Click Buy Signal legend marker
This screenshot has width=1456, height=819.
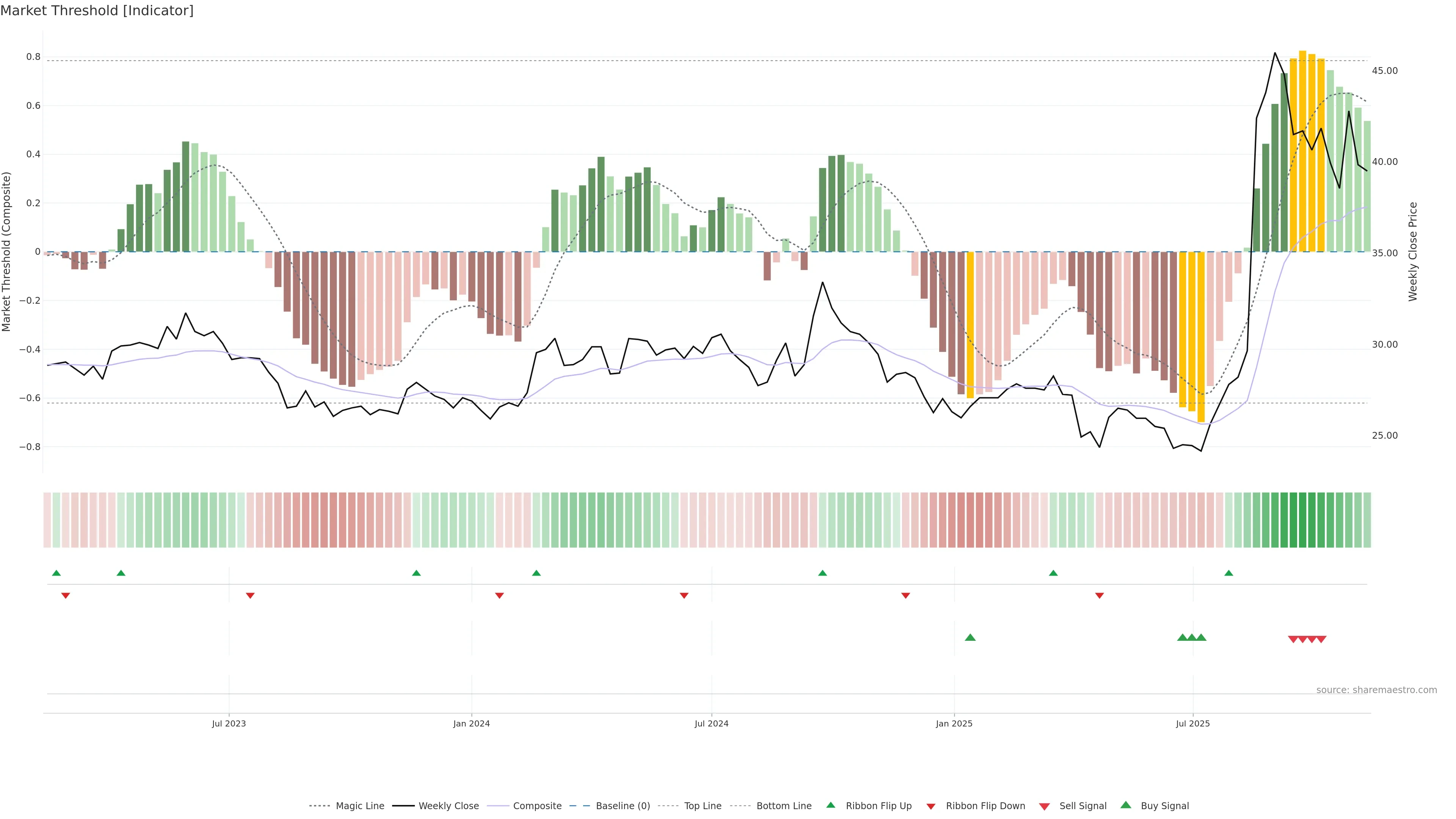pos(1126,805)
